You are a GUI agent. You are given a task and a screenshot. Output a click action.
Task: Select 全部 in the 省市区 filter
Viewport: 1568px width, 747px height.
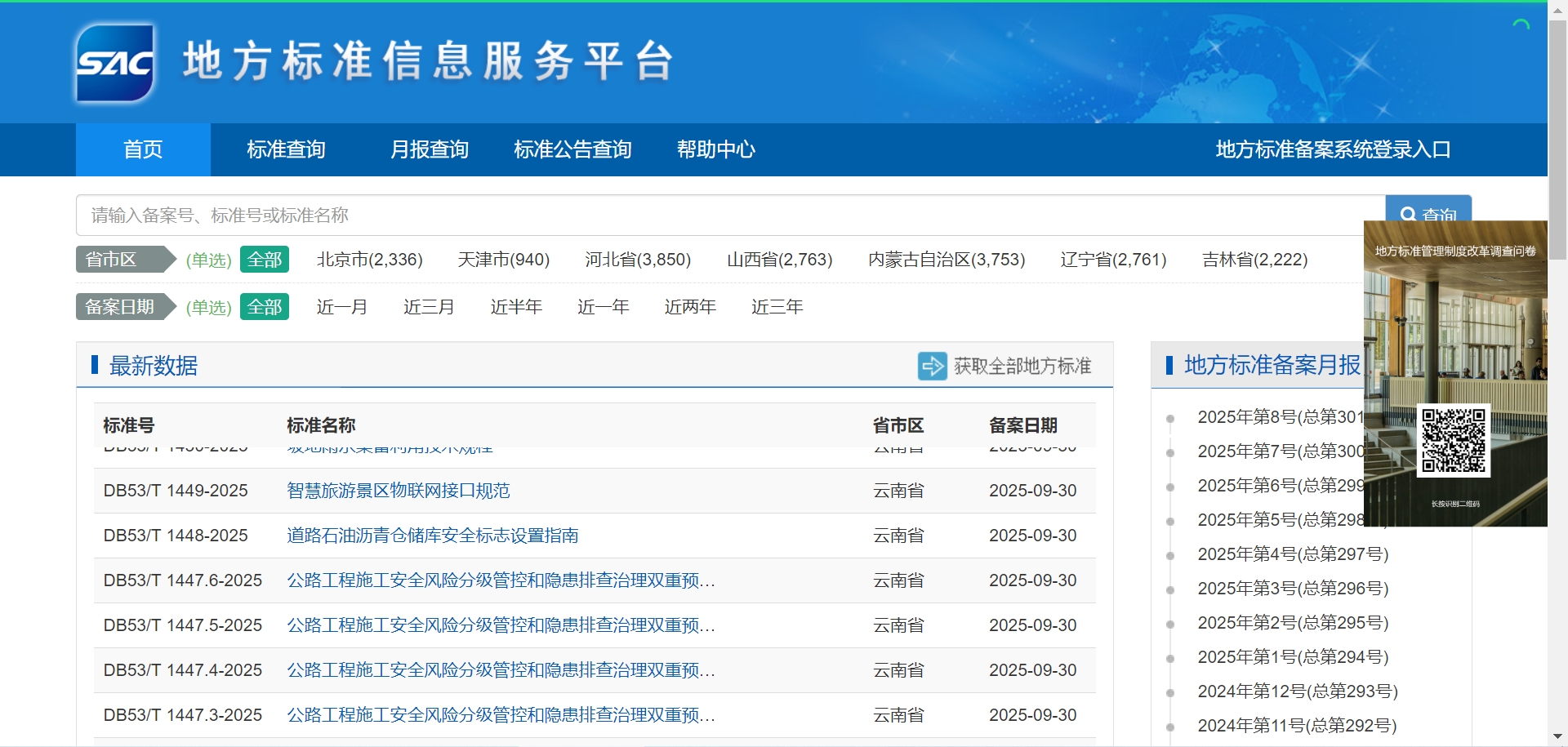pos(264,260)
